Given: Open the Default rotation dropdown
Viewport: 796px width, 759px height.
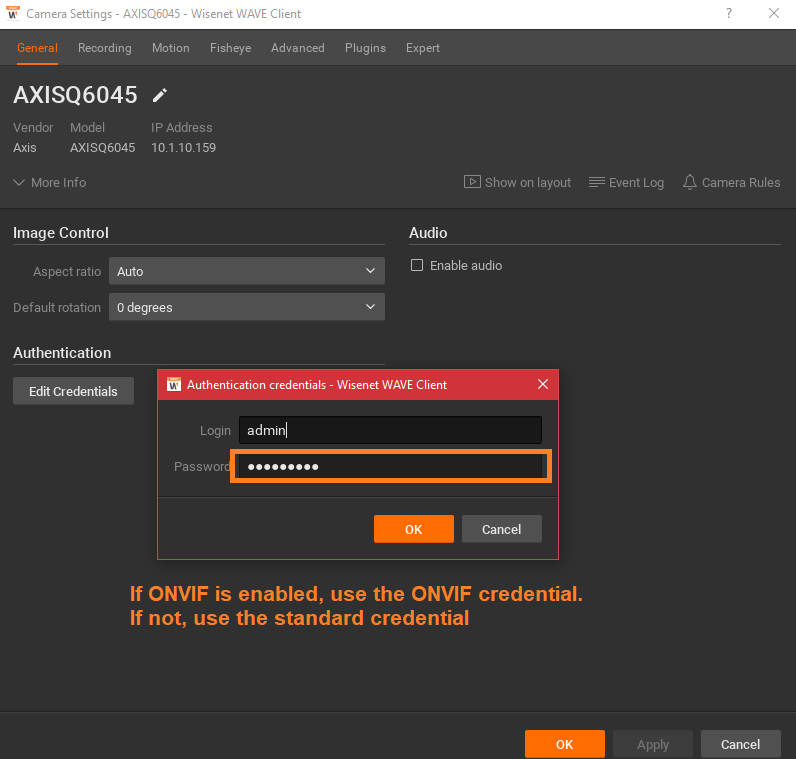Looking at the screenshot, I should pyautogui.click(x=247, y=307).
